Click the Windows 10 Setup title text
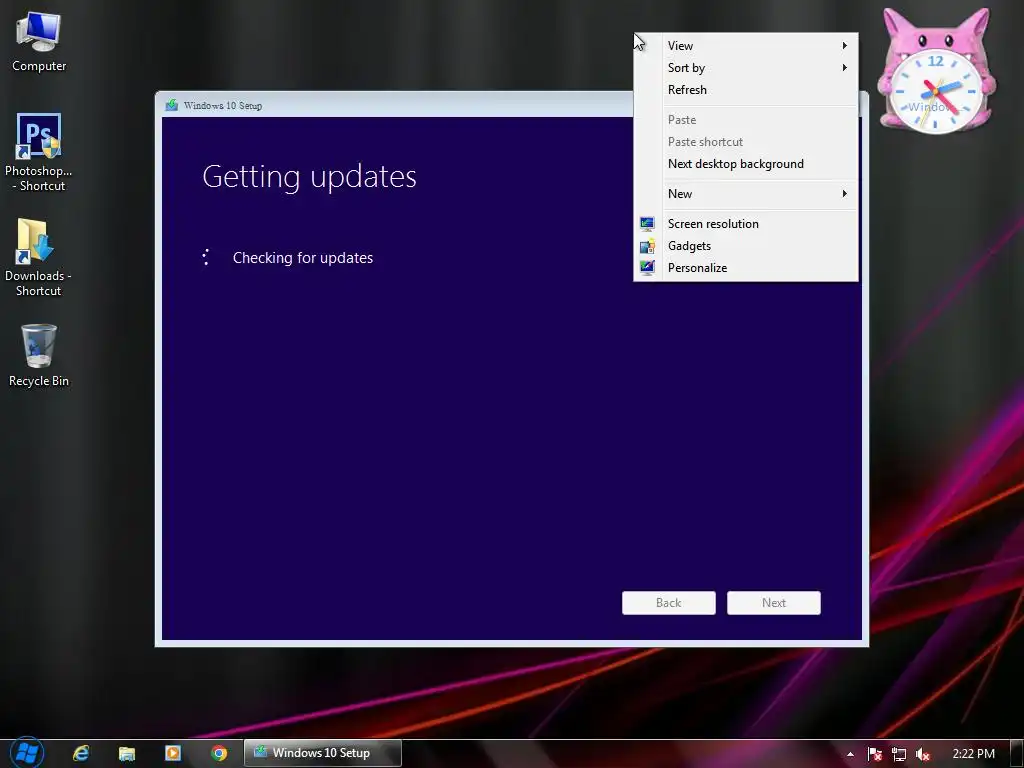The image size is (1024, 768). coord(223,106)
